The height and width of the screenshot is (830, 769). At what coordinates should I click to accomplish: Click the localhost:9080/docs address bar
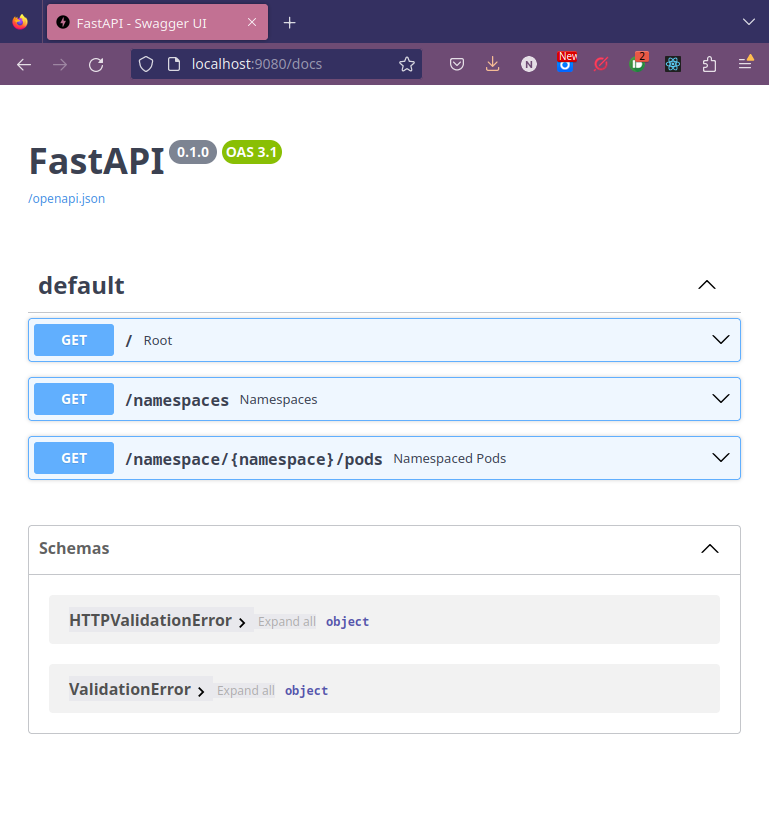276,64
